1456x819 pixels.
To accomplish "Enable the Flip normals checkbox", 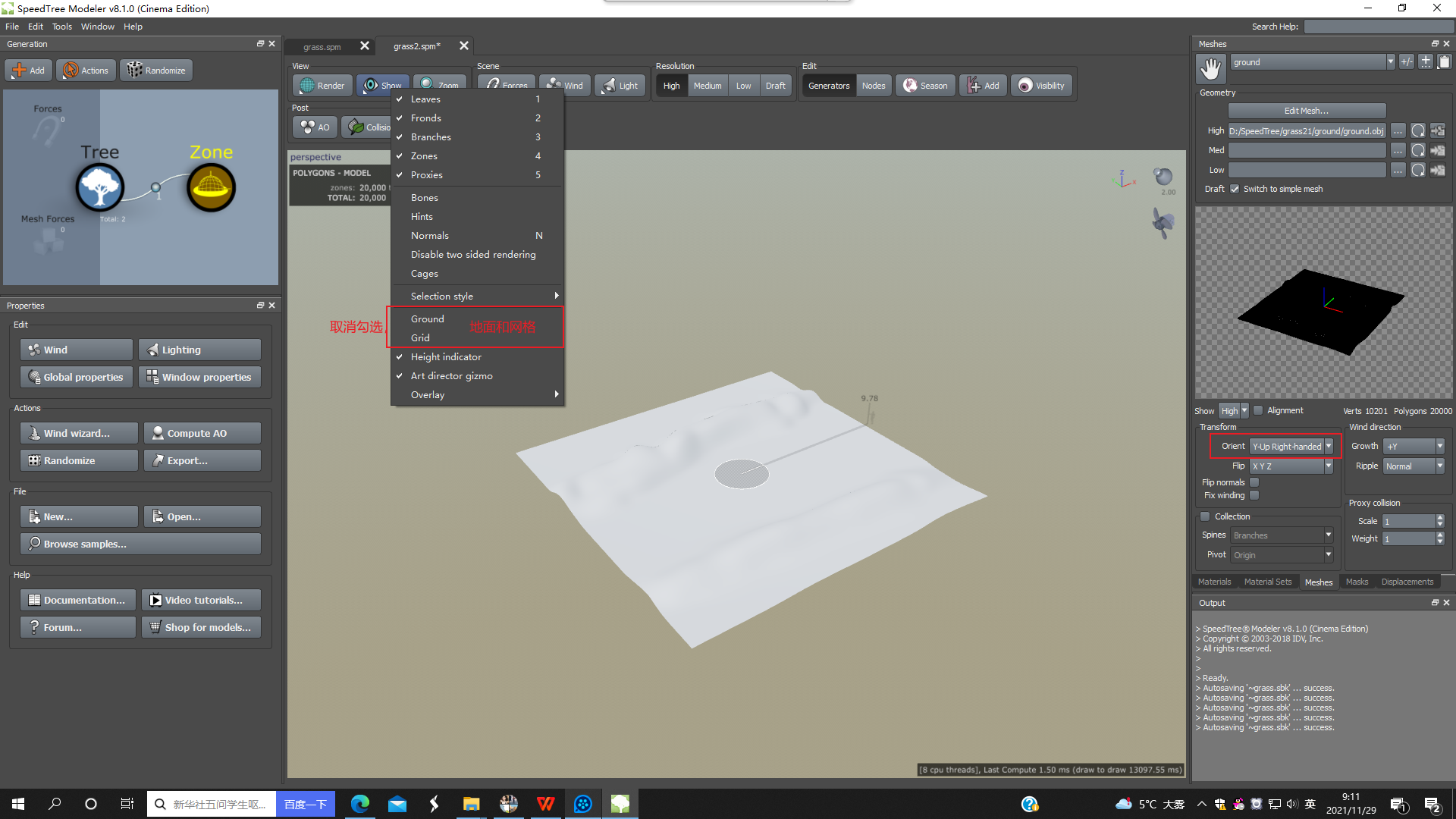I will pos(1254,482).
